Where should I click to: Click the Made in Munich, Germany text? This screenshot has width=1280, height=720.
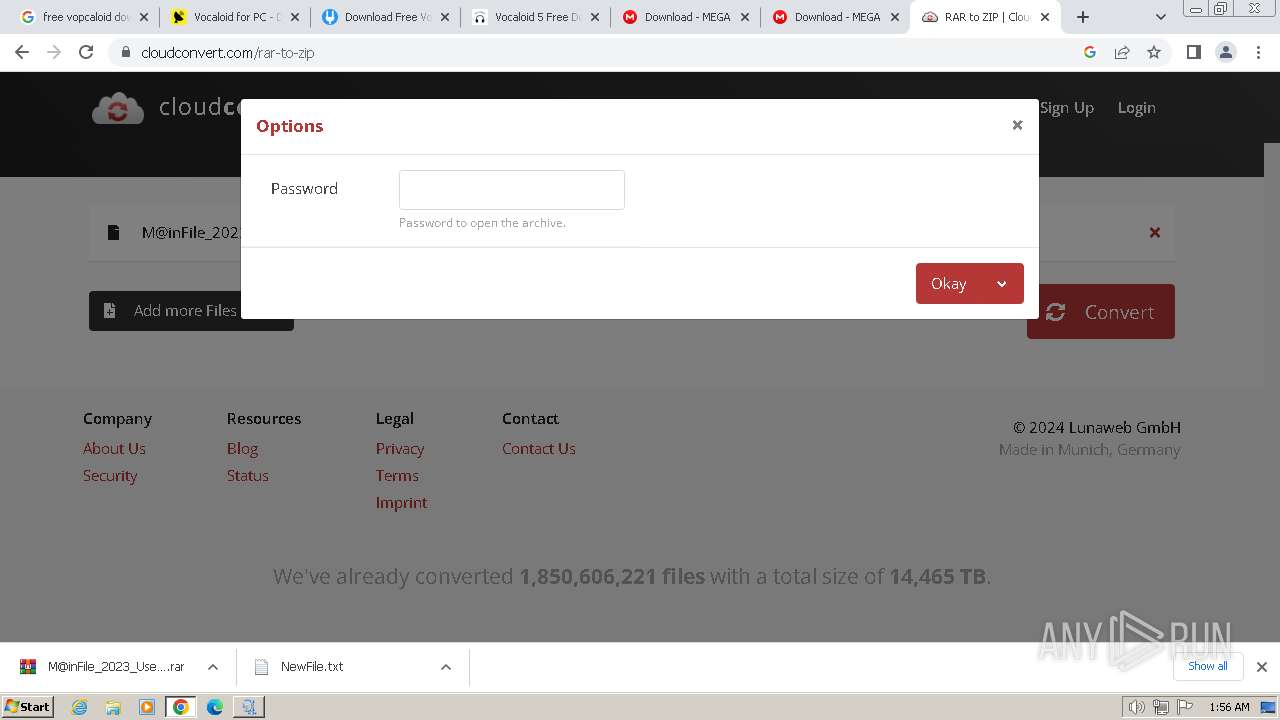[x=1089, y=449]
